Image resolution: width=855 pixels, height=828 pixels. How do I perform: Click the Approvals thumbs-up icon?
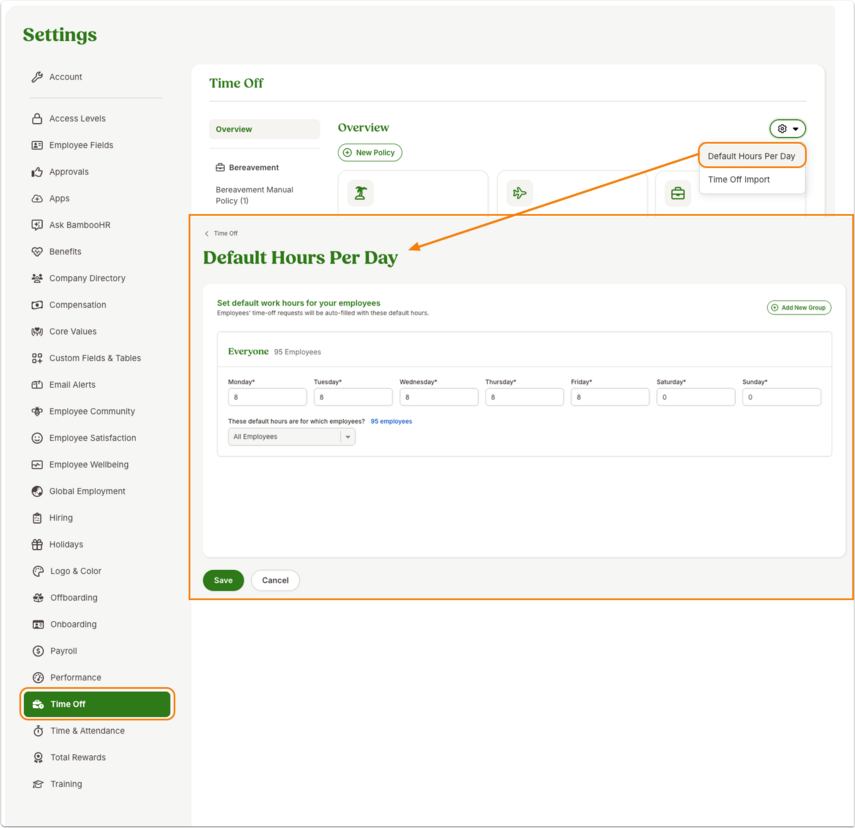click(37, 172)
